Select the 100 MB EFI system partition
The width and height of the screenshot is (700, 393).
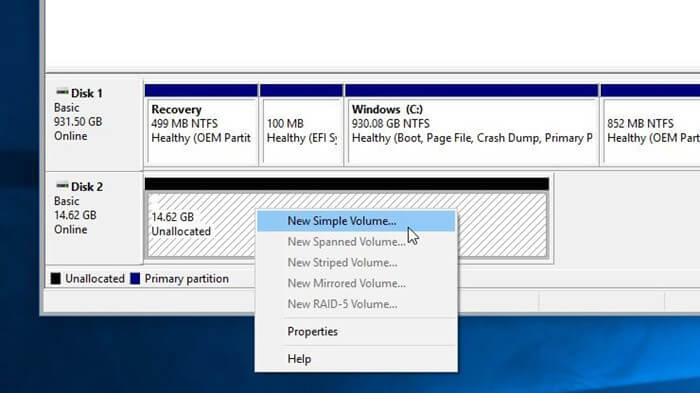coord(302,132)
